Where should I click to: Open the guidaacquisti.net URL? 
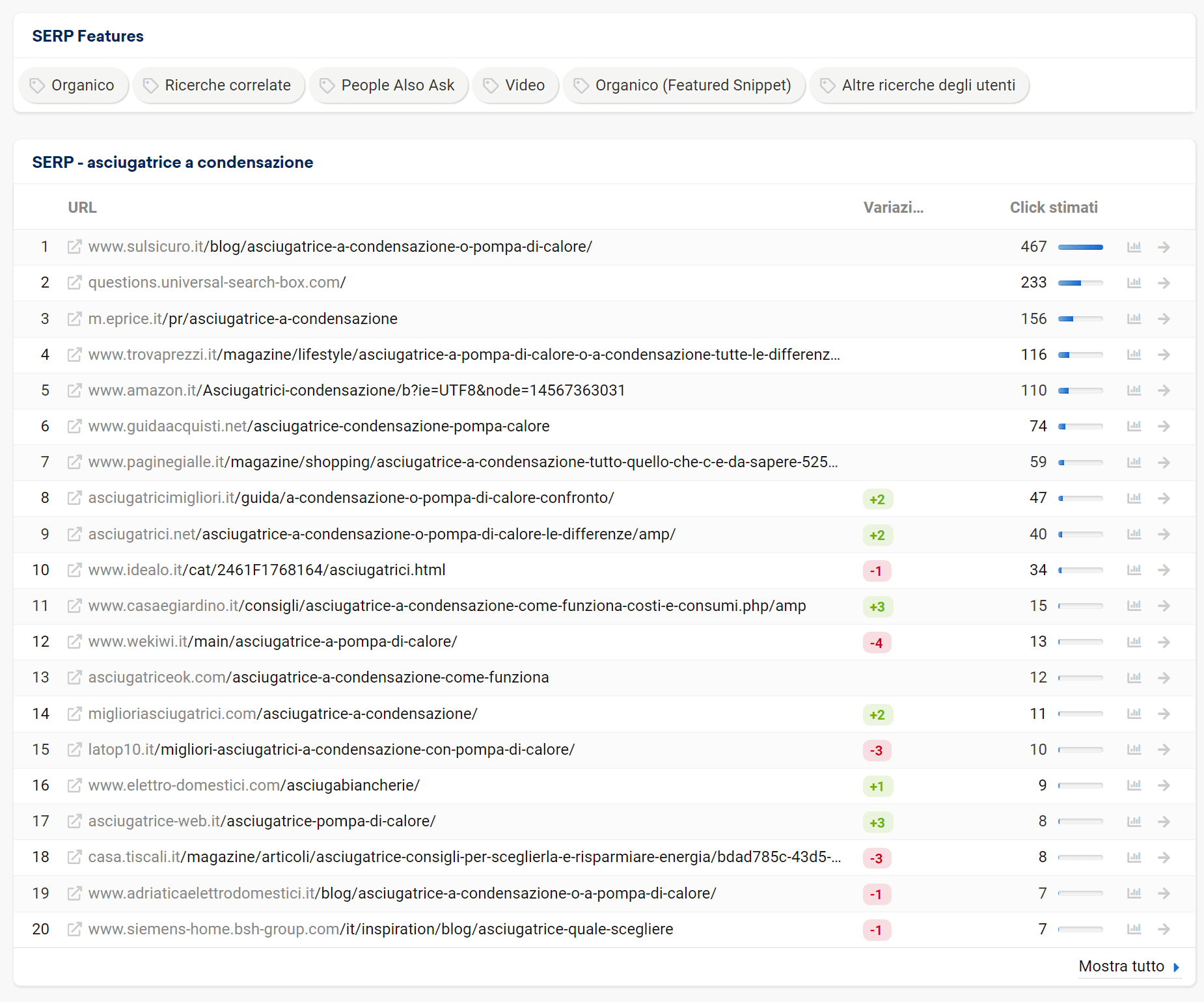(319, 426)
